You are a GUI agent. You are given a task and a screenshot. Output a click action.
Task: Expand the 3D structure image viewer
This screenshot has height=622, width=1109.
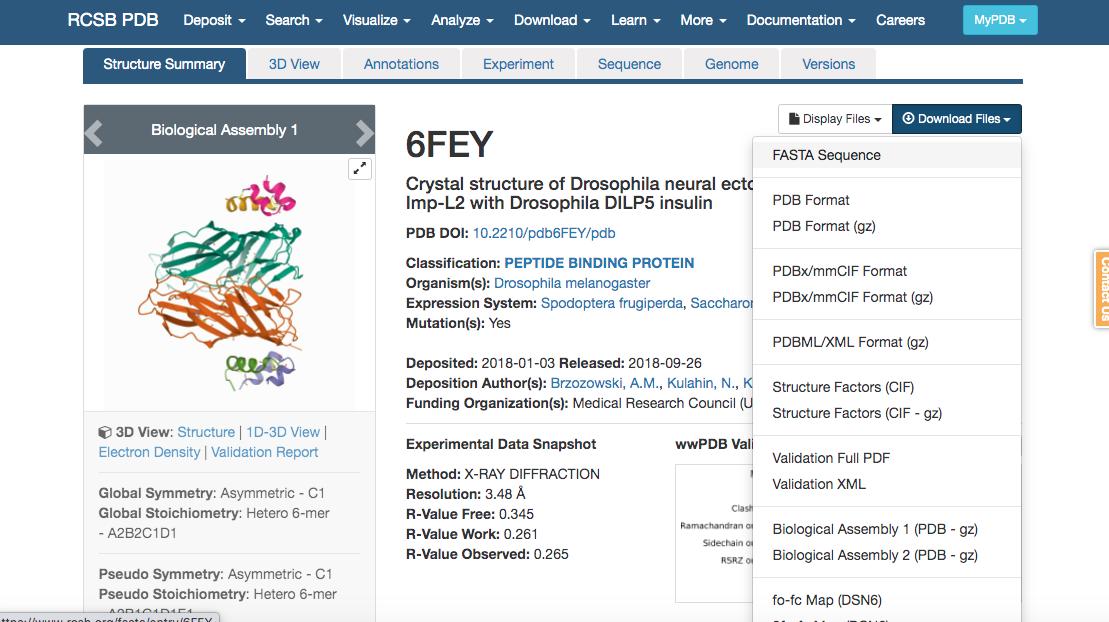coord(360,169)
